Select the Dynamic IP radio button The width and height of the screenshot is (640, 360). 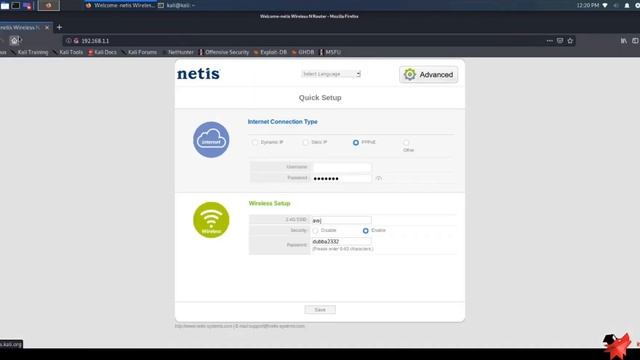(x=255, y=142)
